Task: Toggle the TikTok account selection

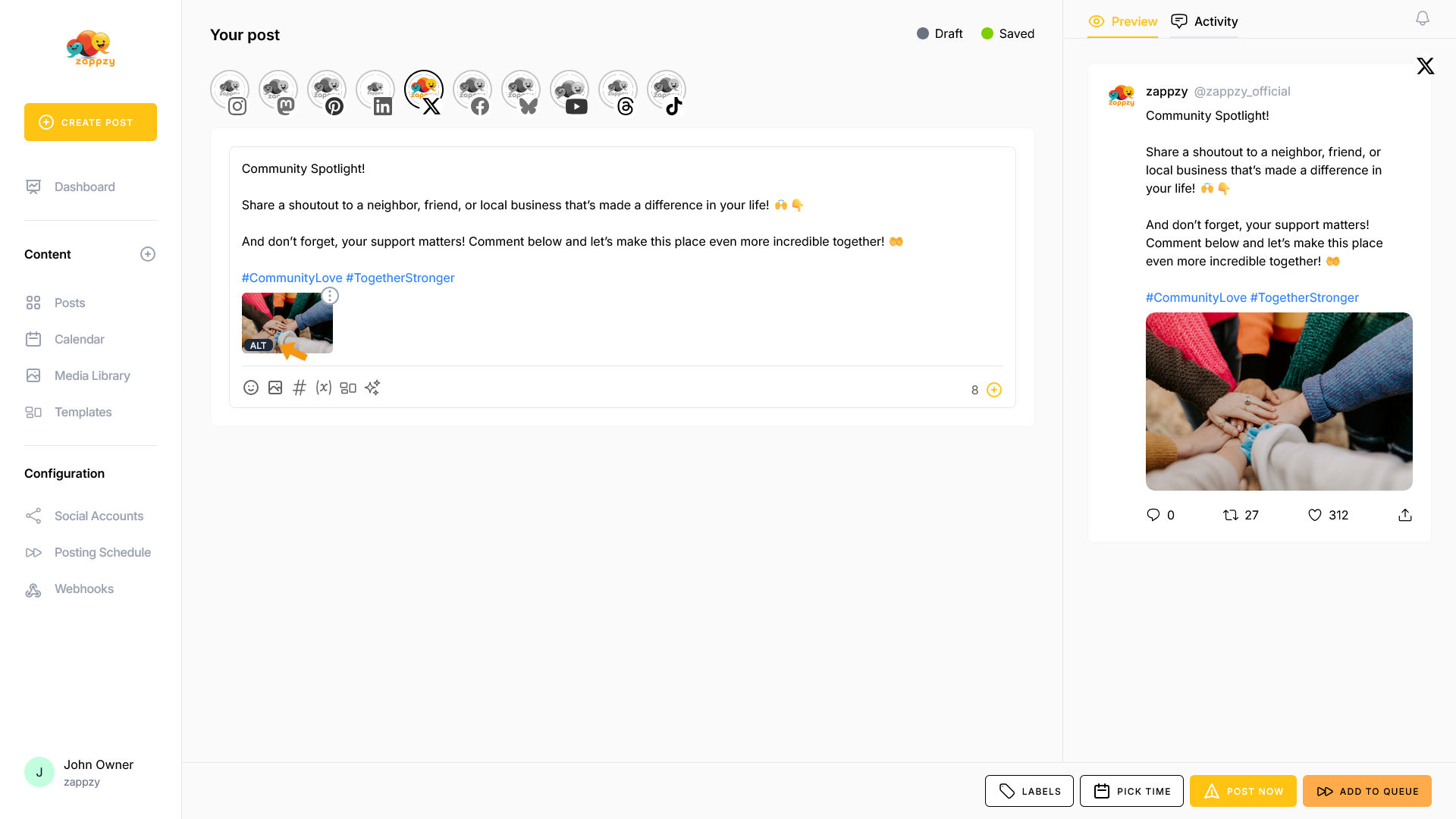Action: 667,93
